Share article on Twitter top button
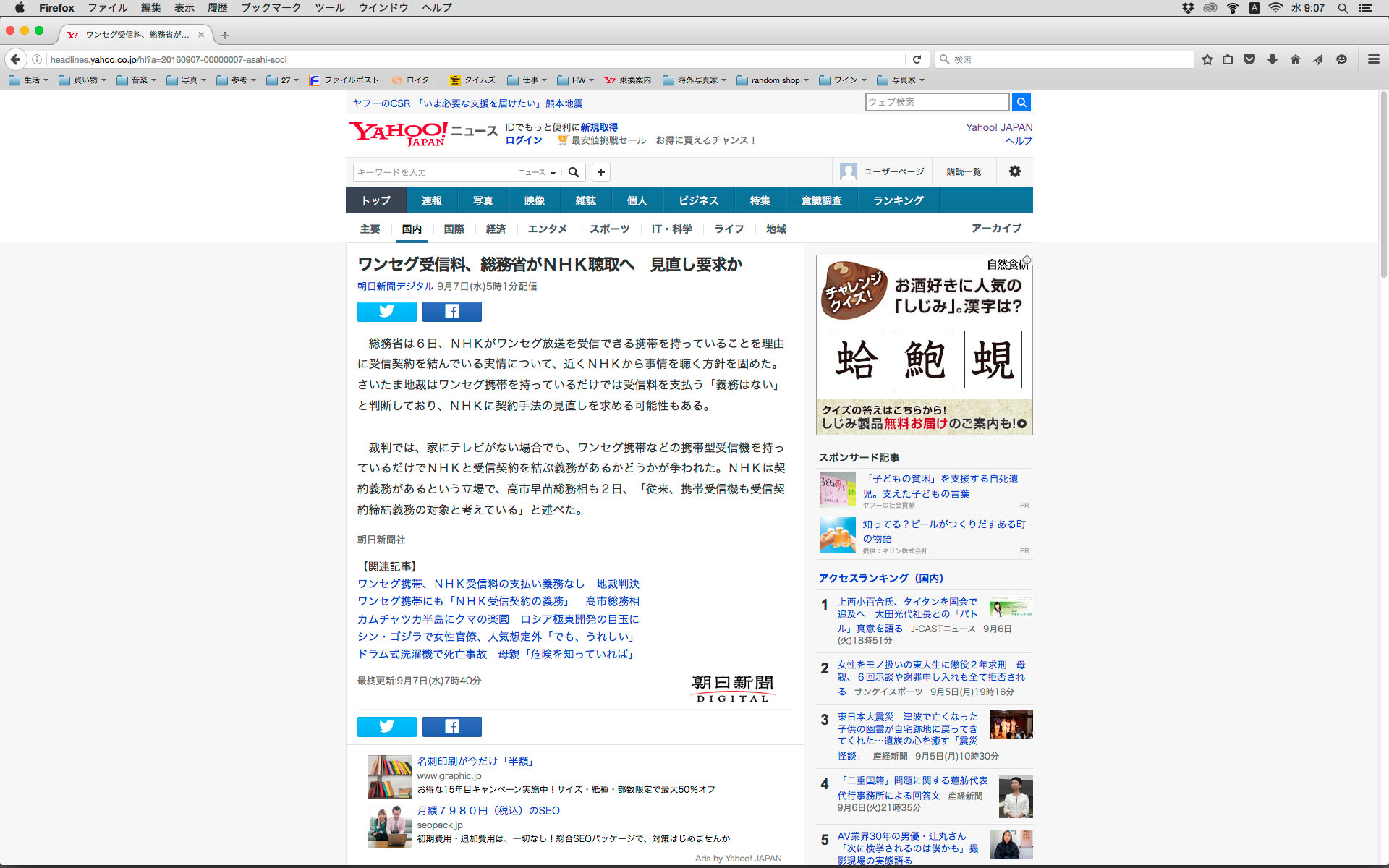The width and height of the screenshot is (1389, 868). (x=386, y=312)
